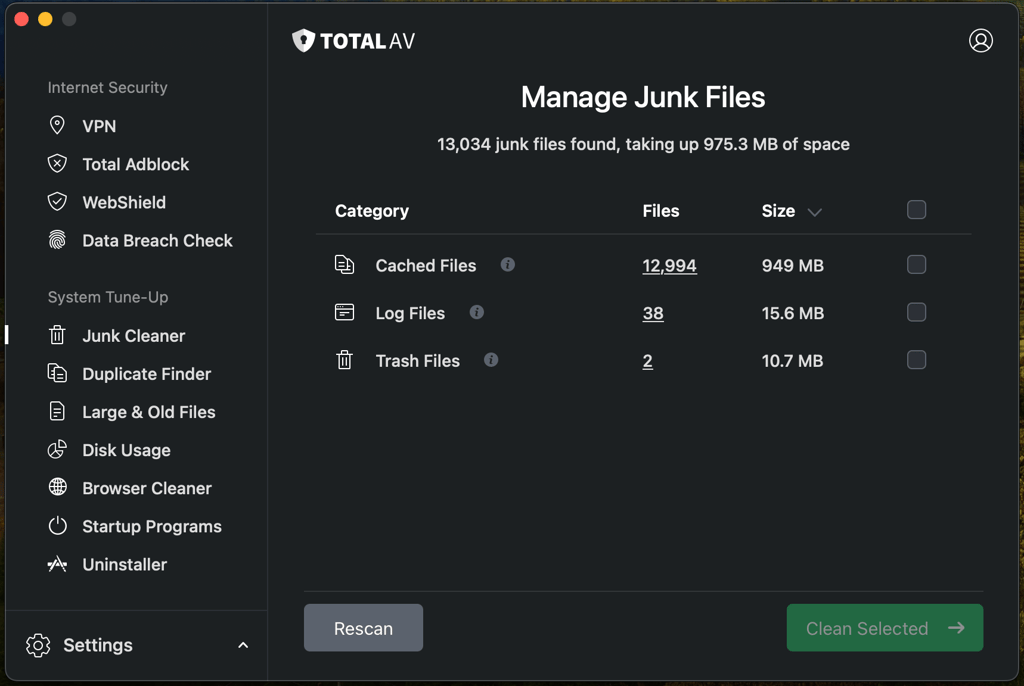This screenshot has width=1024, height=686.
Task: Show info for Cached Files
Action: (x=507, y=264)
